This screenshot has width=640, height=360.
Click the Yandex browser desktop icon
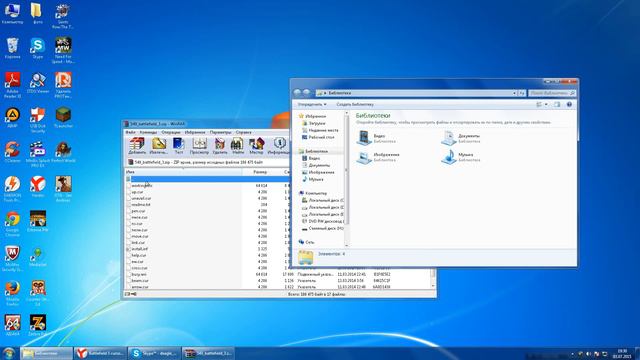point(38,187)
